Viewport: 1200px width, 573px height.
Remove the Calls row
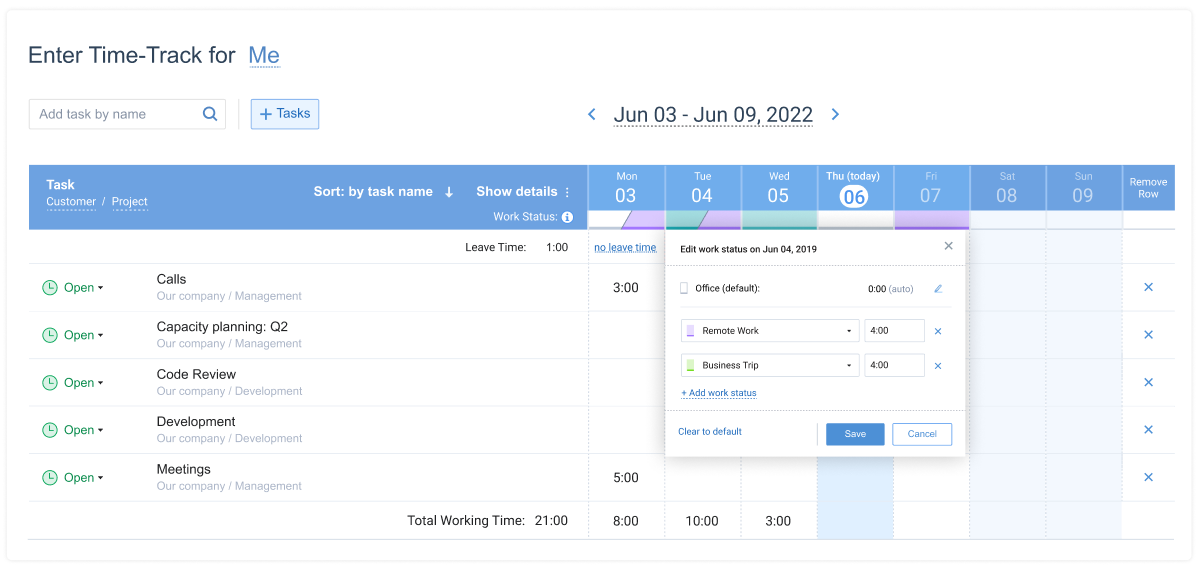coord(1148,287)
